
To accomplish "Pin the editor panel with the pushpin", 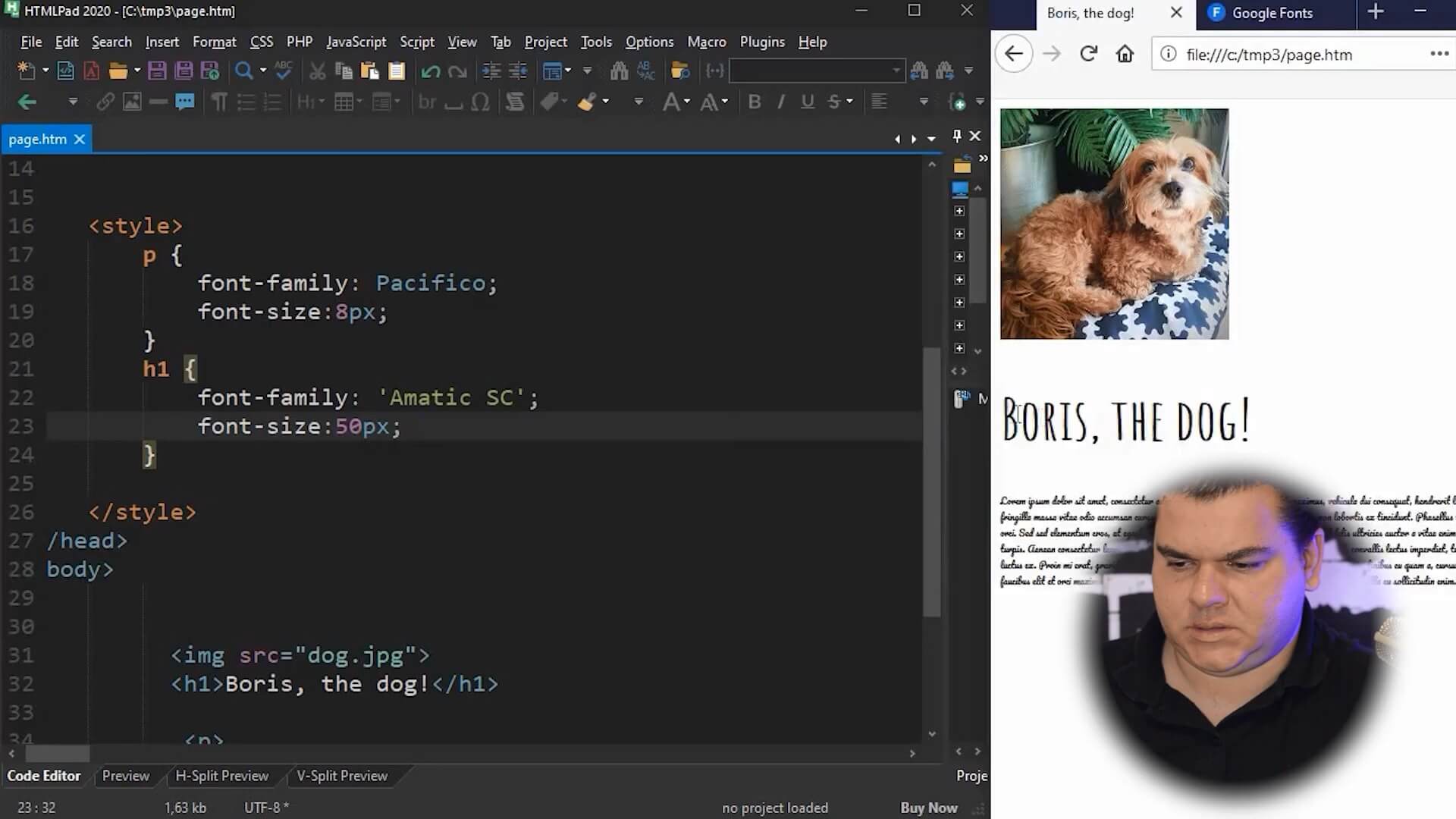I will 956,136.
